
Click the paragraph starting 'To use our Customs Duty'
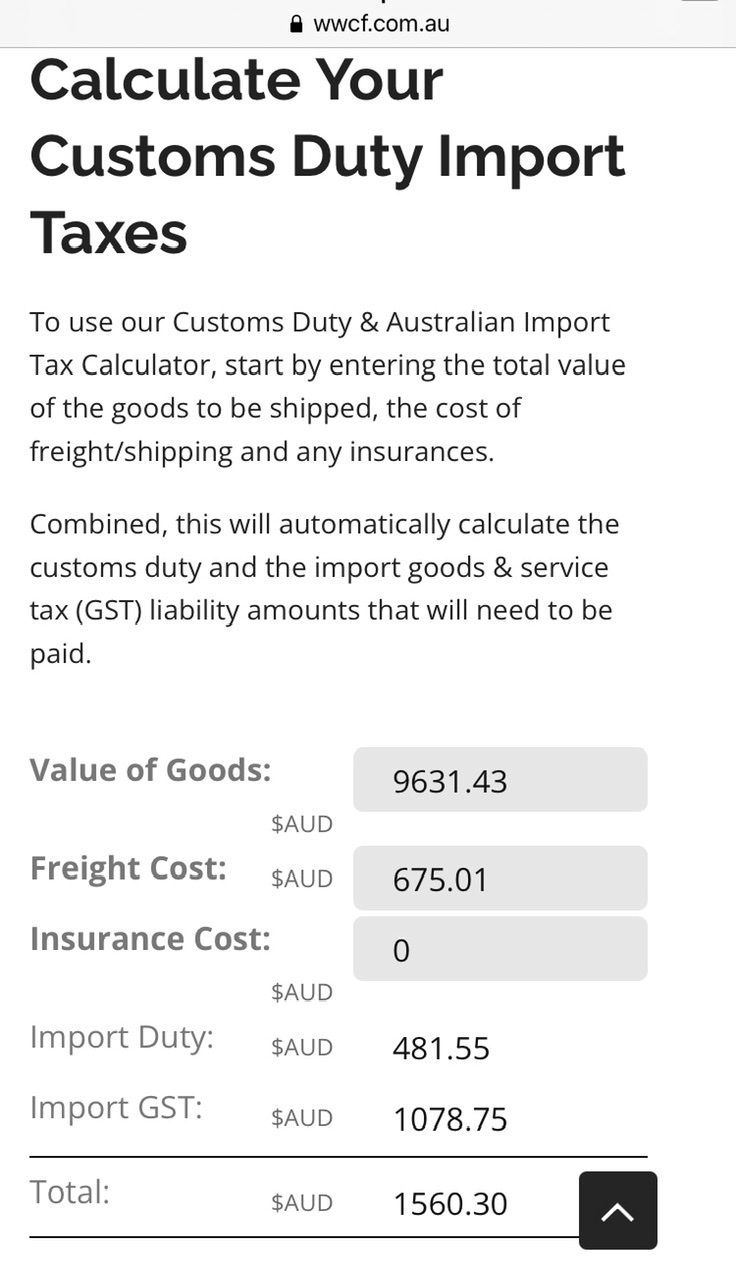click(x=327, y=387)
